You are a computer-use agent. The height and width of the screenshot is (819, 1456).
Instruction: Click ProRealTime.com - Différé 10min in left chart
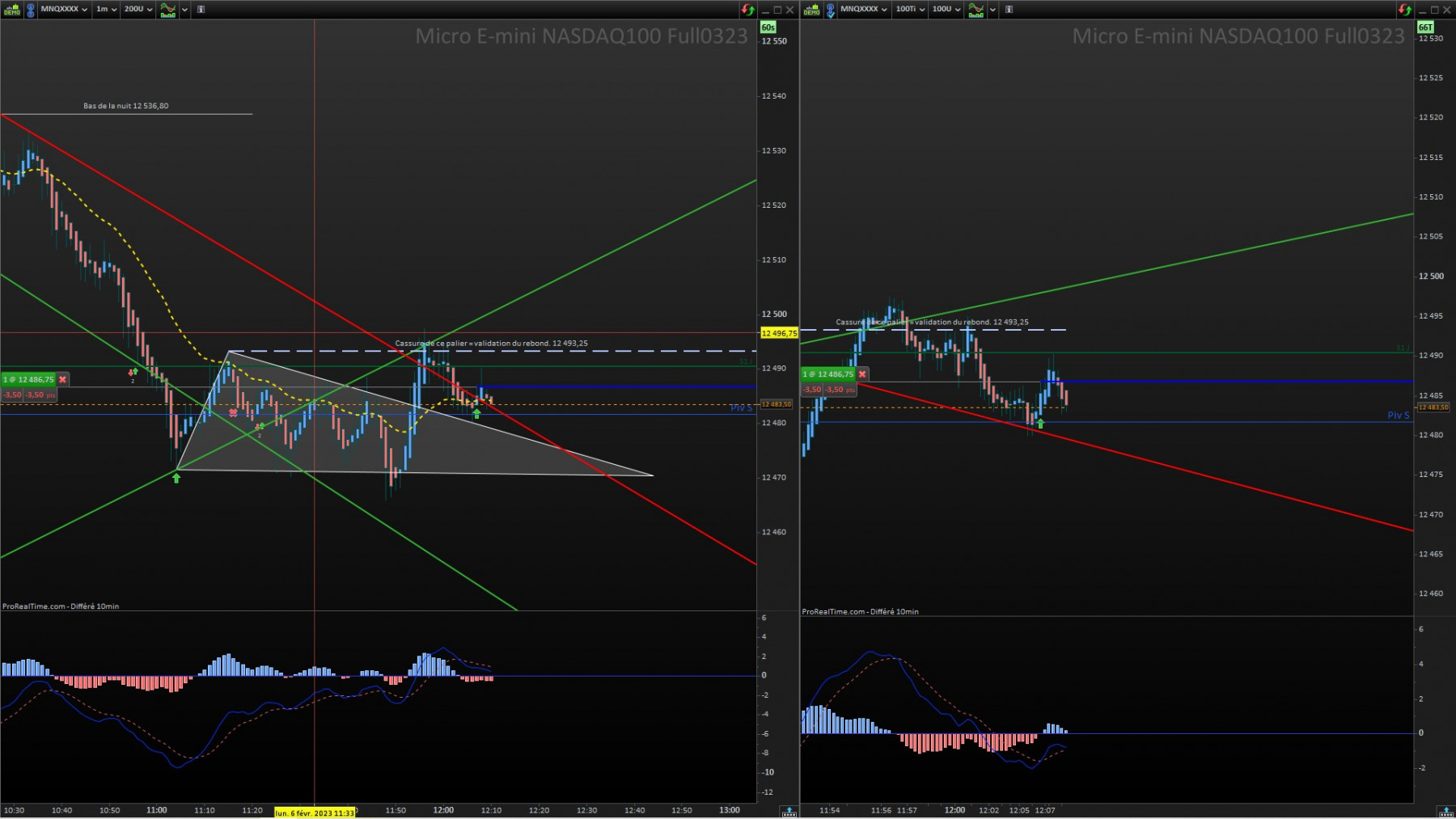tap(61, 606)
